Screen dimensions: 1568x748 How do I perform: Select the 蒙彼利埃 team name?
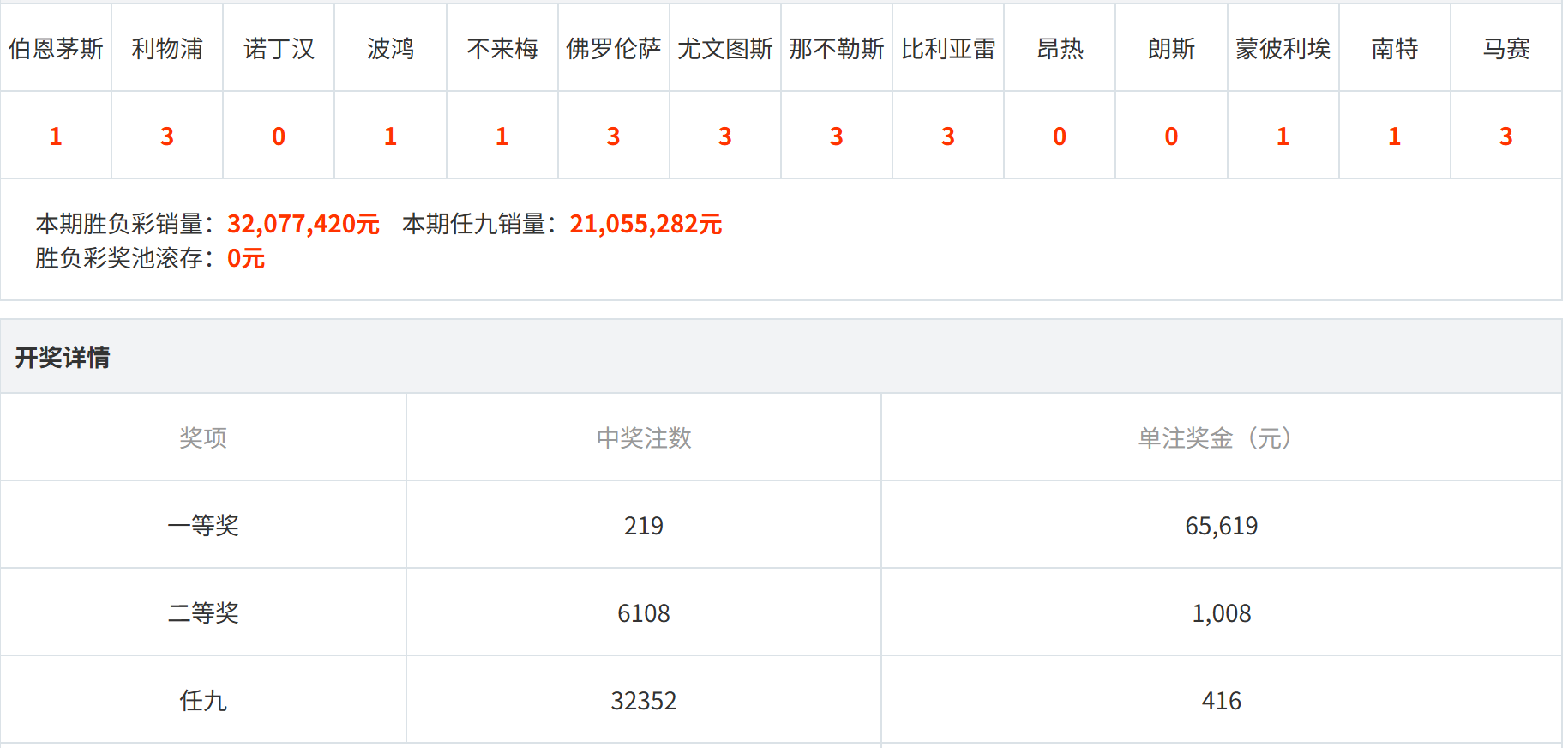[1283, 49]
